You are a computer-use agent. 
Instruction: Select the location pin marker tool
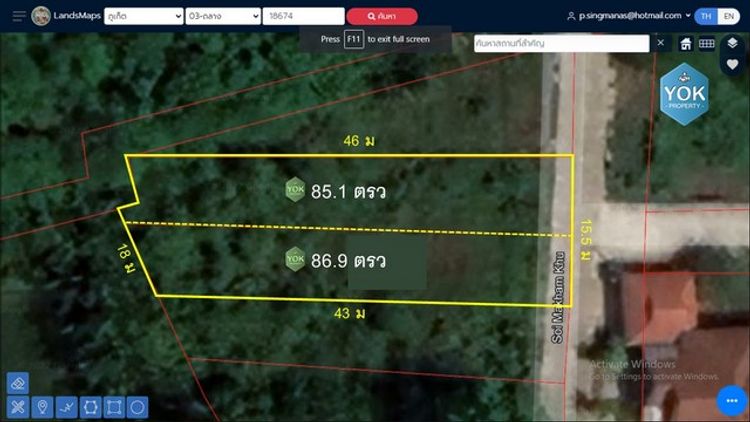click(x=42, y=407)
